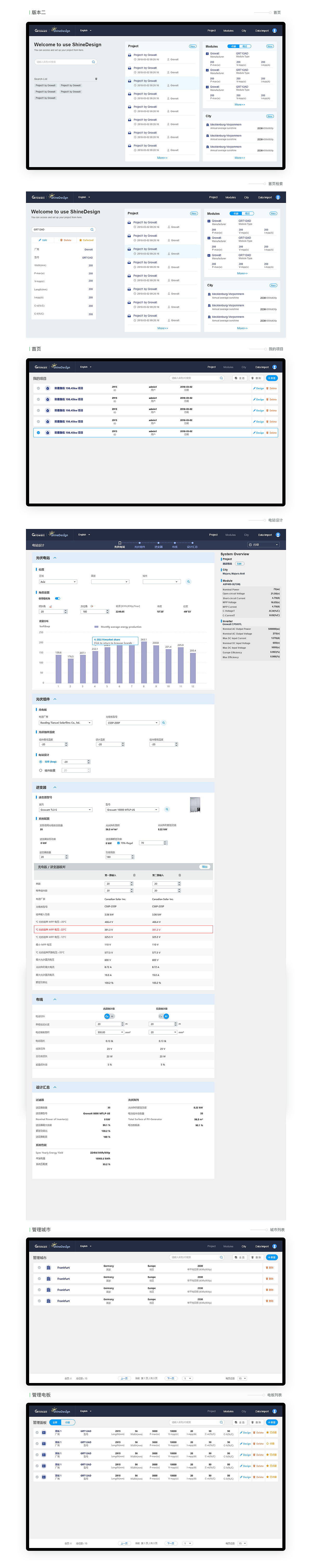
Task: Click magnifier icon in GRT12AD search box
Action: (x=92, y=229)
